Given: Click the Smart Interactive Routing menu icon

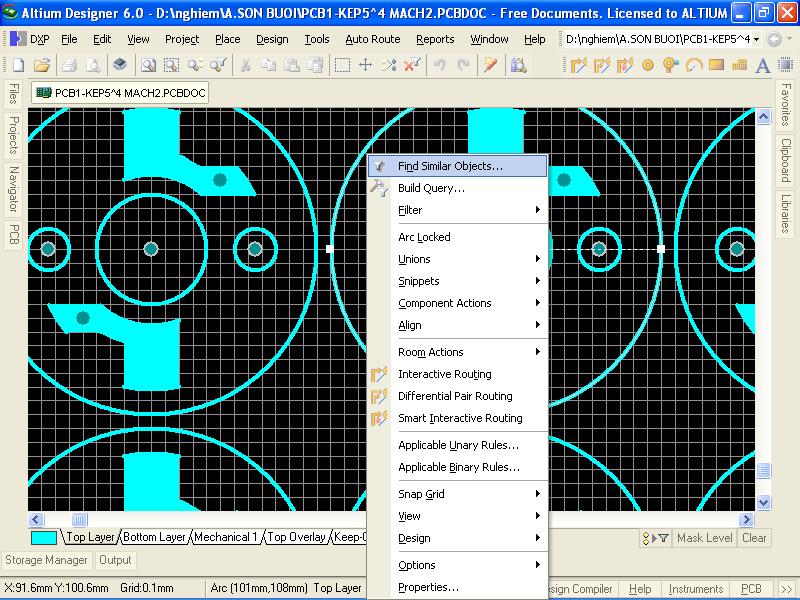Looking at the screenshot, I should click(x=378, y=418).
